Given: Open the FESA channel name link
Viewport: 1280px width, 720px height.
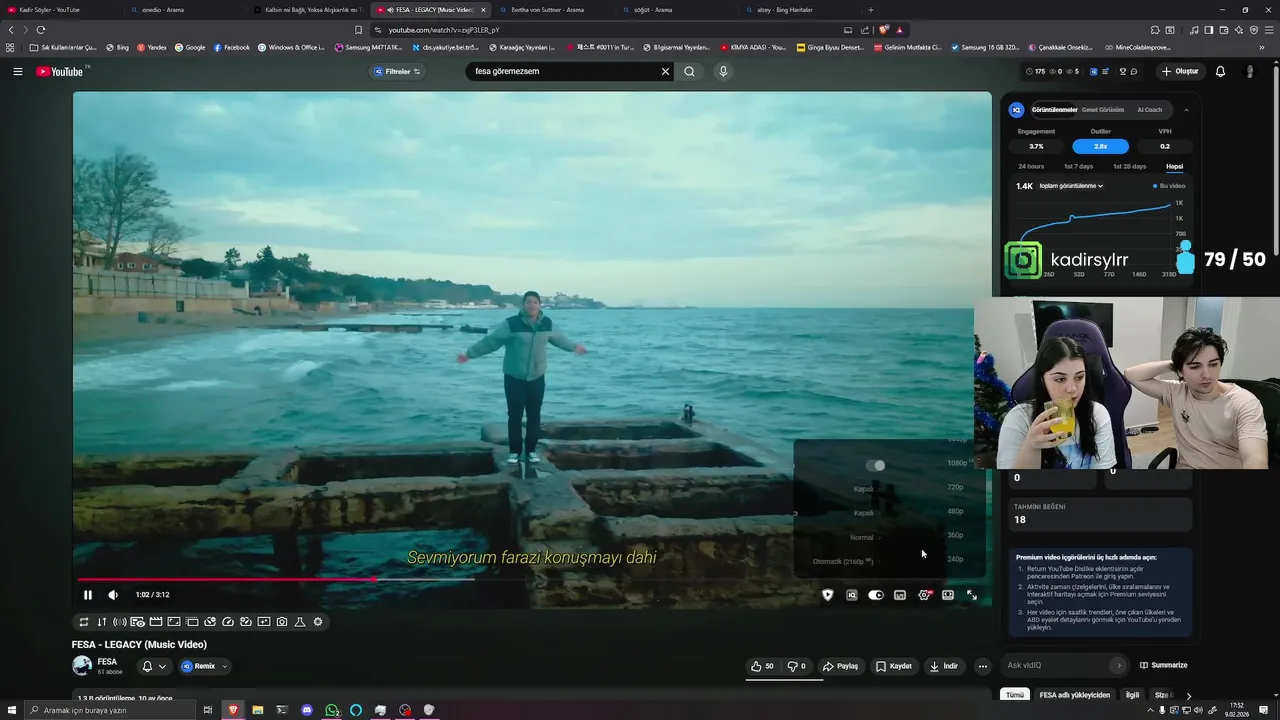Looking at the screenshot, I should tap(107, 661).
